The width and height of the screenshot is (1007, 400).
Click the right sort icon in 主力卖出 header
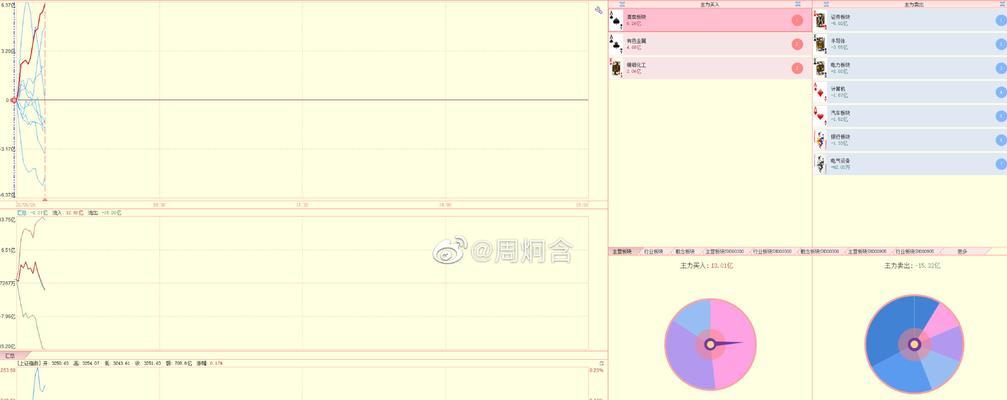1002,4
